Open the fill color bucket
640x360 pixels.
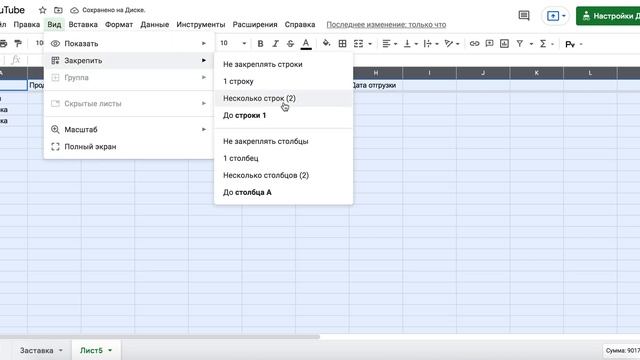coord(326,43)
